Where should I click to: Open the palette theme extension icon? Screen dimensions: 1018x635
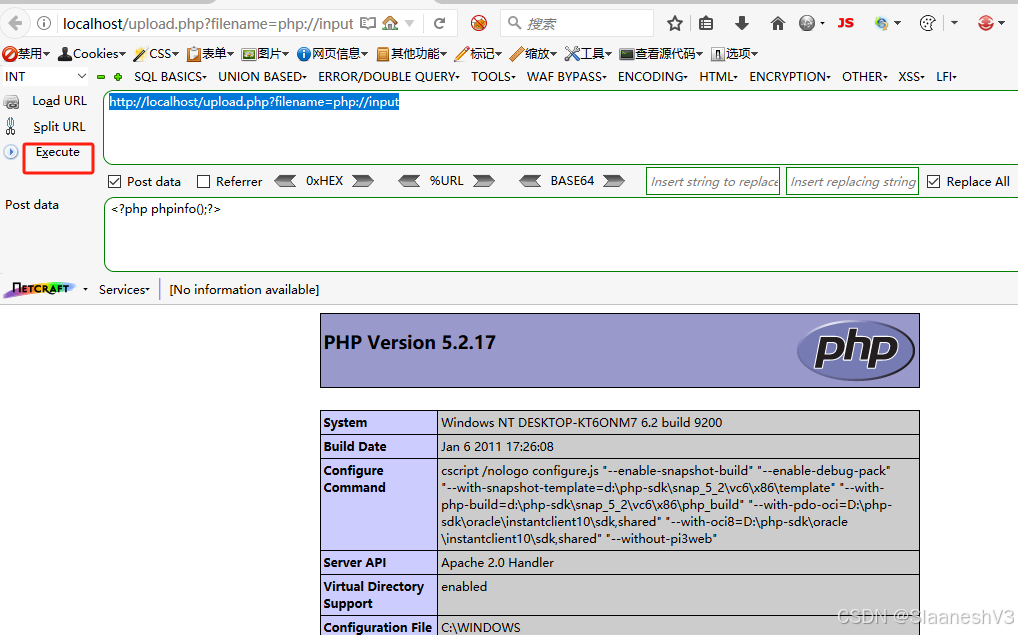928,24
